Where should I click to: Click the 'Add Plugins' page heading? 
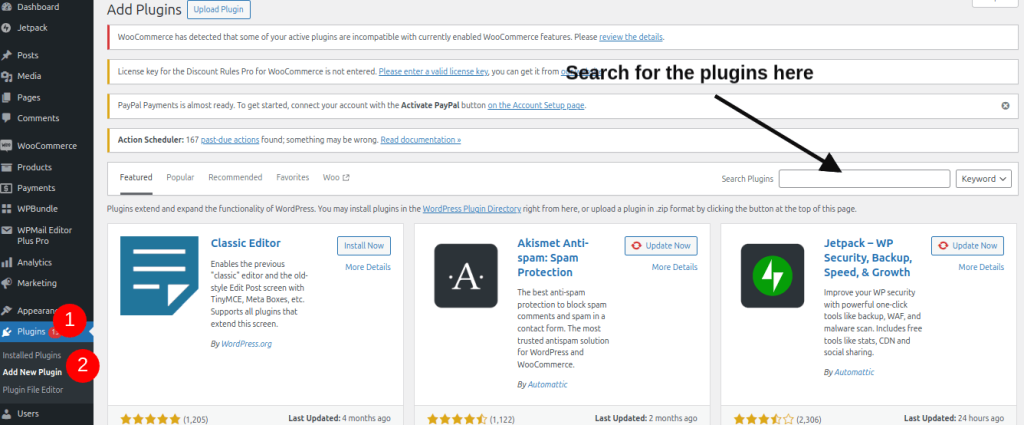tap(144, 10)
